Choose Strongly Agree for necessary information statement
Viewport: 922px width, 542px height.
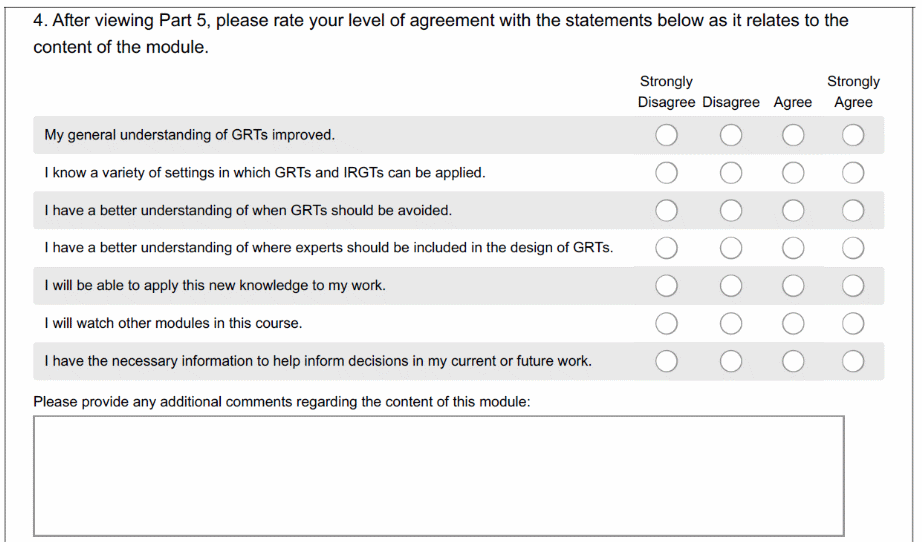[x=853, y=361]
